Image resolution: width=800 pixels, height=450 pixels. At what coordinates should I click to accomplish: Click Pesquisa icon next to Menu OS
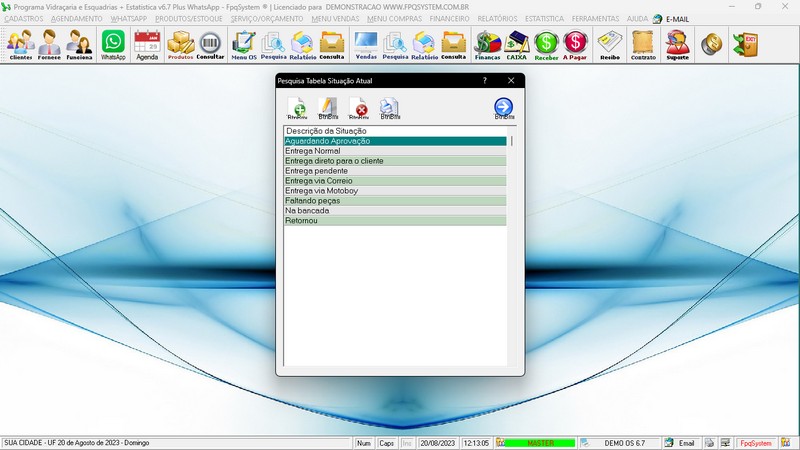273,45
